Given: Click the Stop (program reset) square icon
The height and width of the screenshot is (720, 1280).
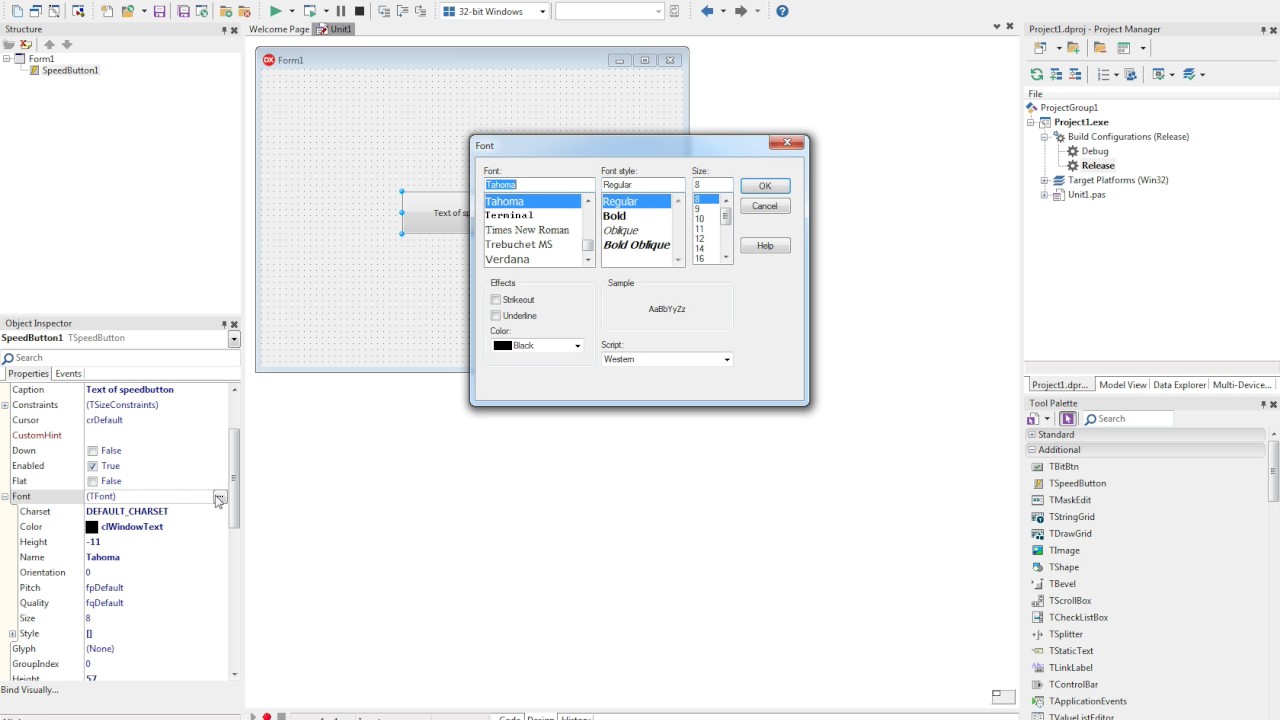Looking at the screenshot, I should 359,11.
